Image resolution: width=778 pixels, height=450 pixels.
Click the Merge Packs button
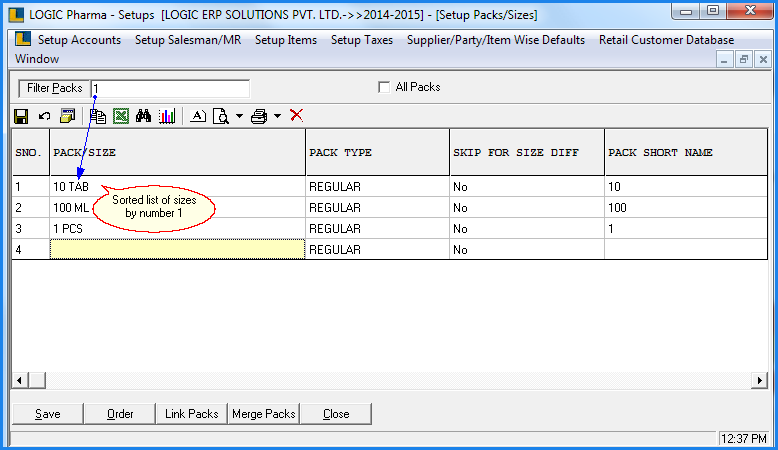pos(263,414)
